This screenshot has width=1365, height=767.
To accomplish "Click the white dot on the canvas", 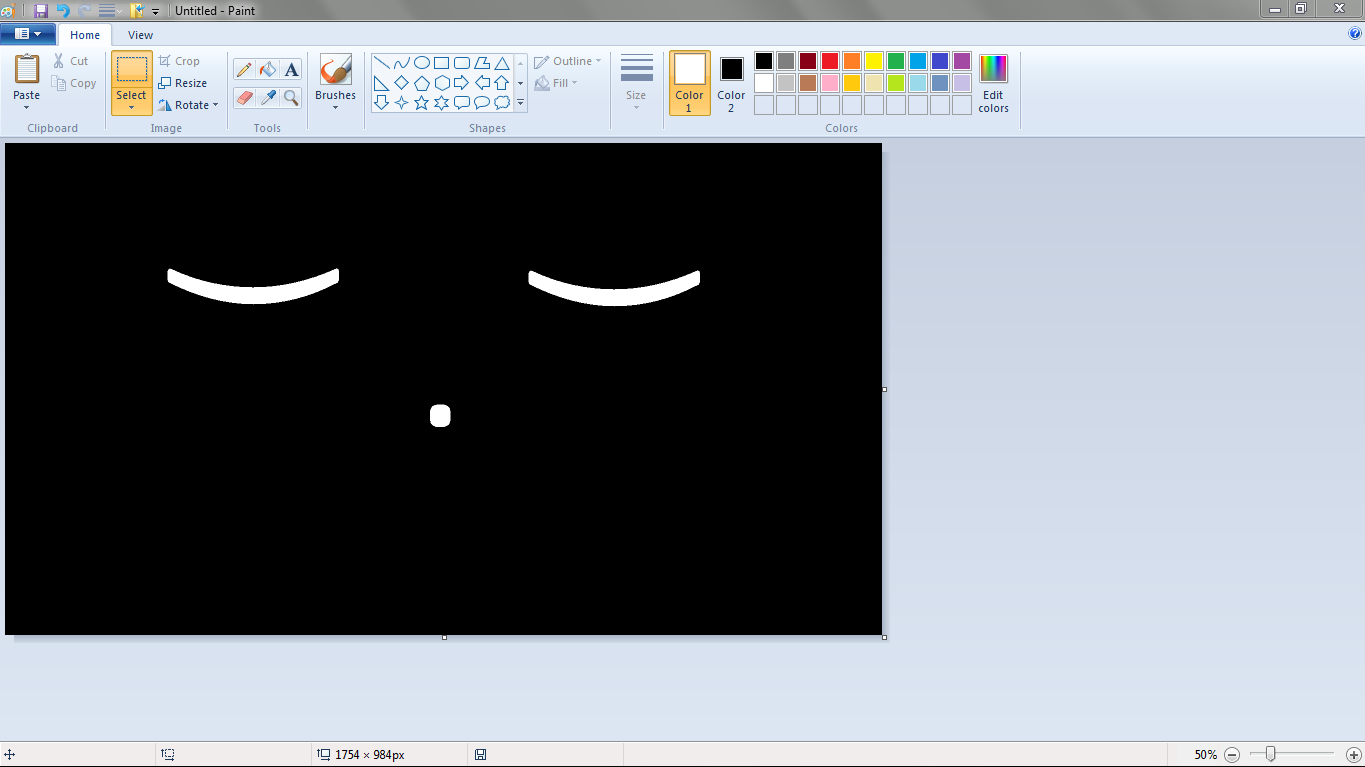I will coord(440,416).
